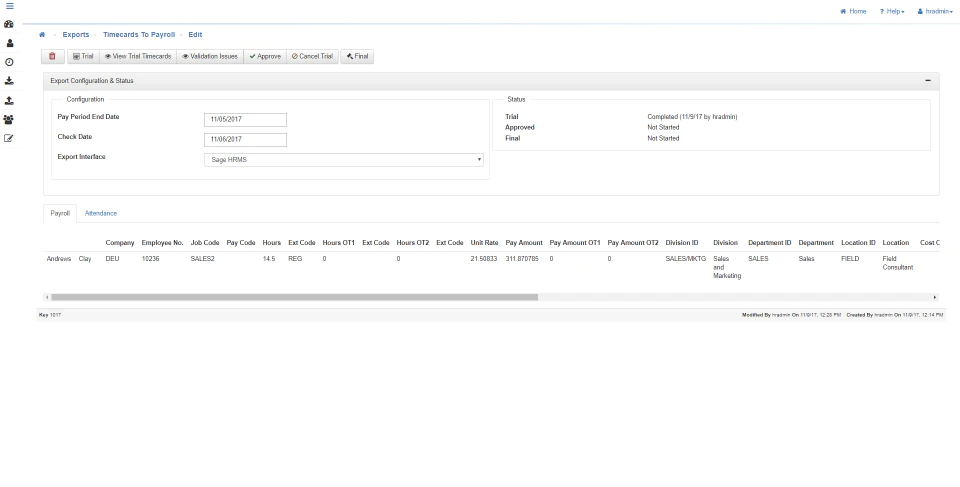The width and height of the screenshot is (960, 487).
Task: Click the 'SALES/MKTG' division ID cell
Action: [x=686, y=259]
